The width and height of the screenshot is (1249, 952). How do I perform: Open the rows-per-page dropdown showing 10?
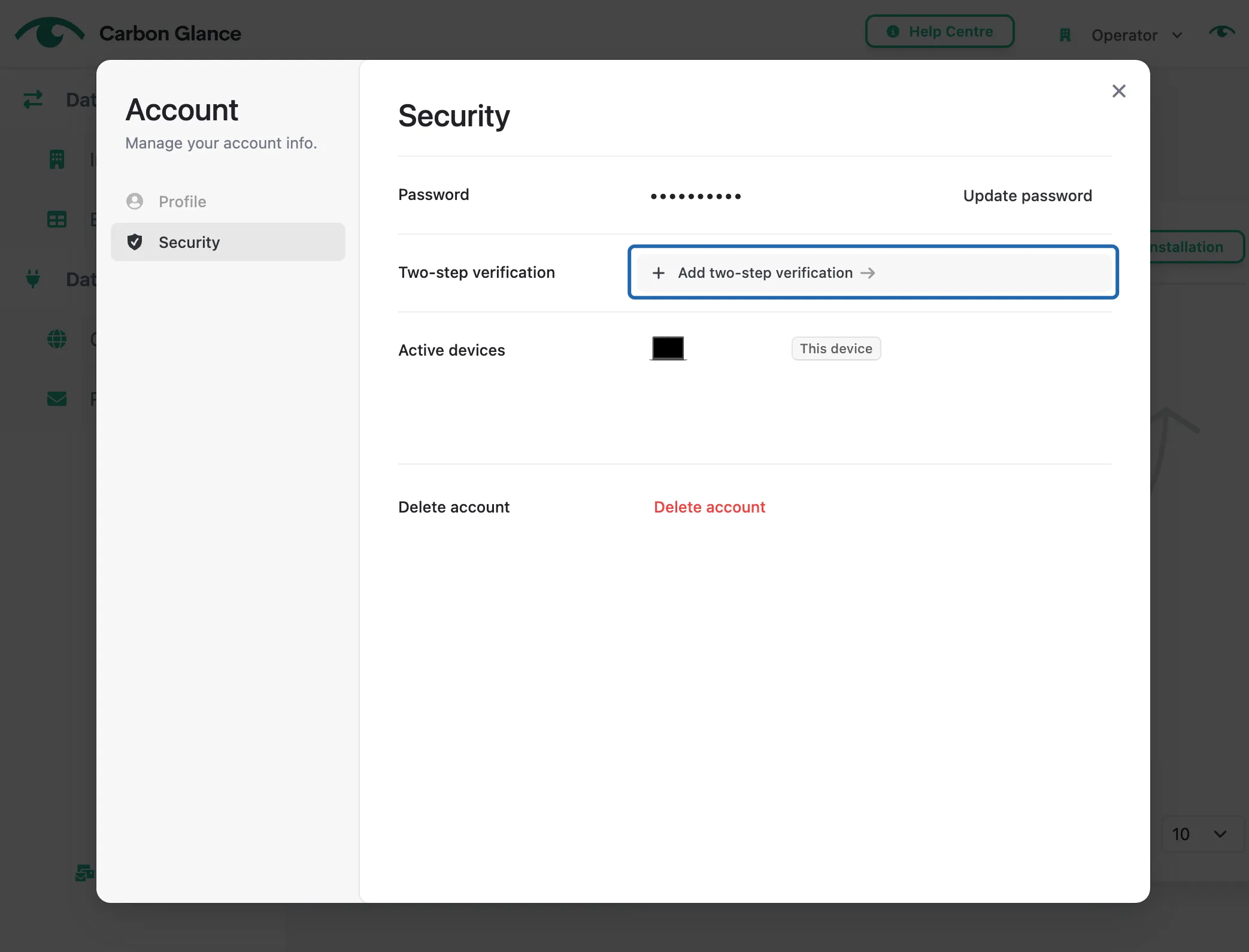pyautogui.click(x=1202, y=833)
